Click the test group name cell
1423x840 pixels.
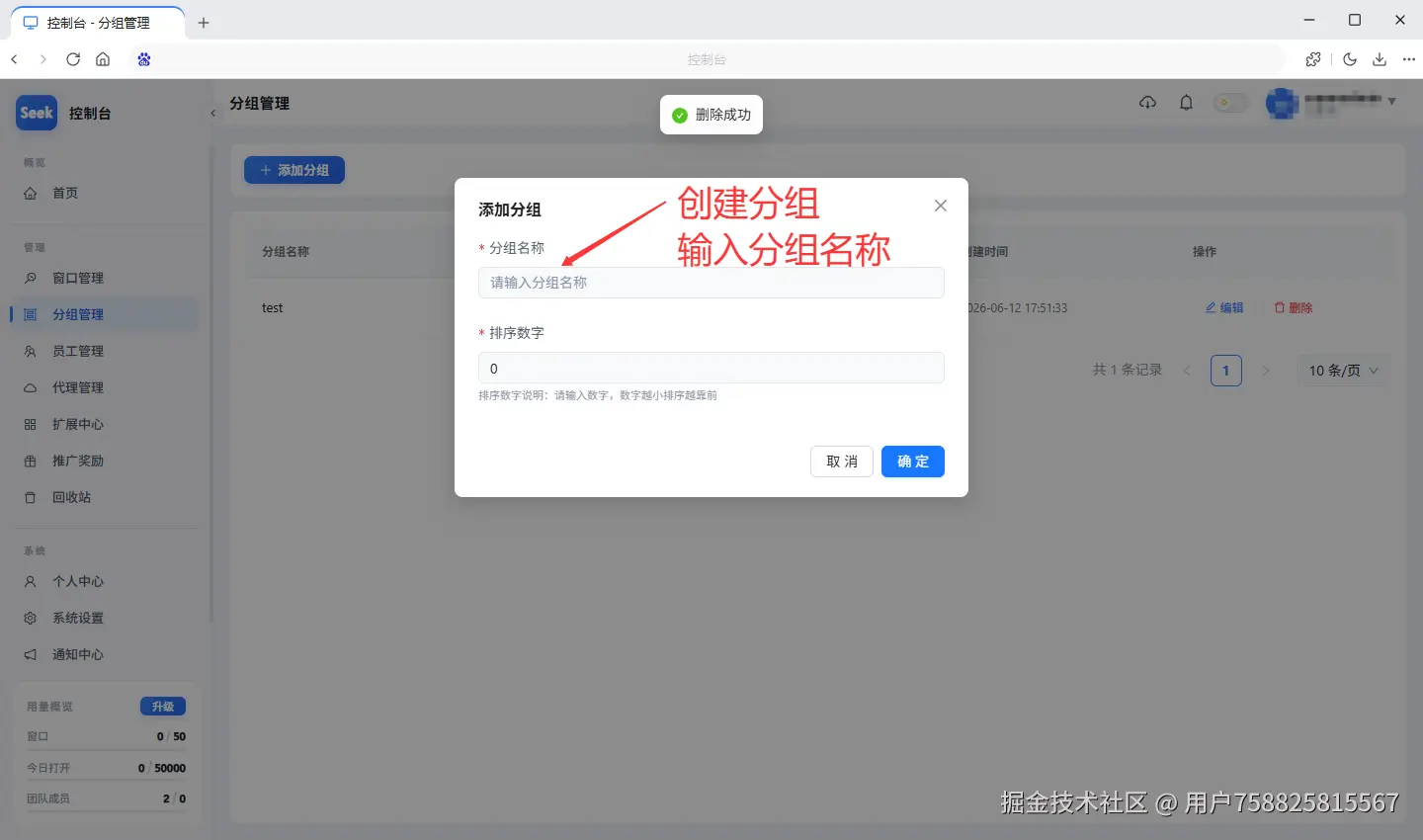[273, 308]
